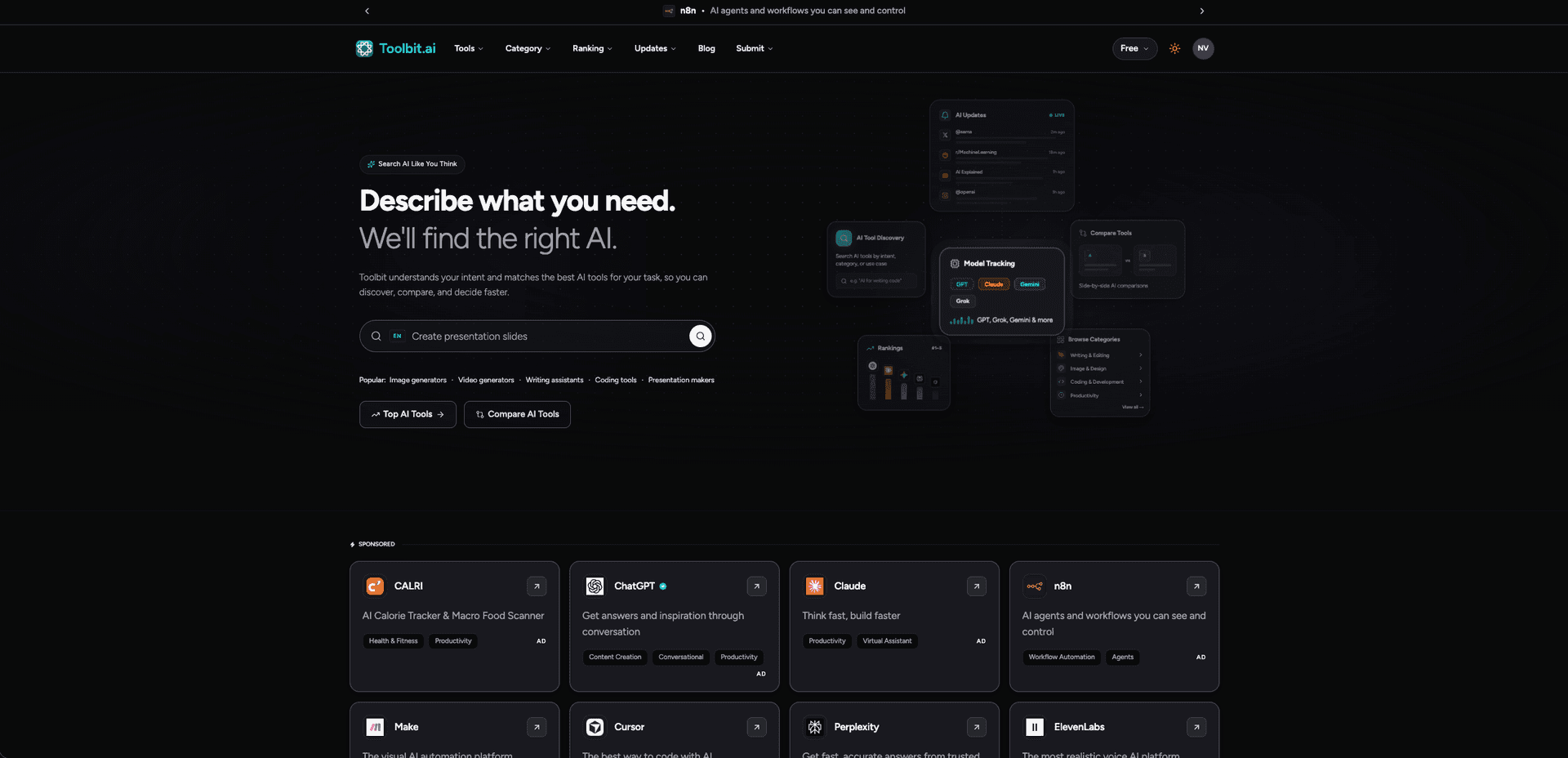Switch search language via EN badge
Image resolution: width=1568 pixels, height=758 pixels.
point(397,336)
